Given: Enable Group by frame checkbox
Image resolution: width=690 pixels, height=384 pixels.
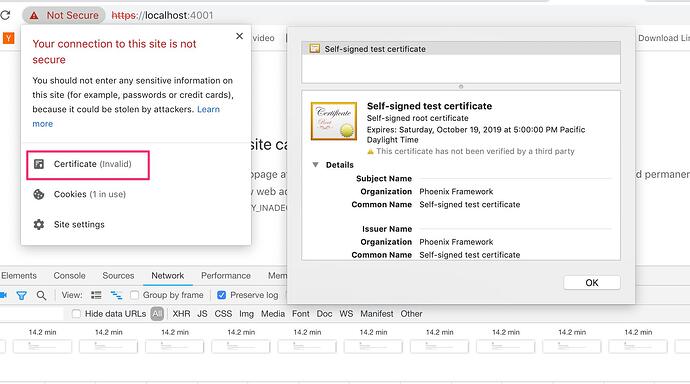Looking at the screenshot, I should point(135,295).
